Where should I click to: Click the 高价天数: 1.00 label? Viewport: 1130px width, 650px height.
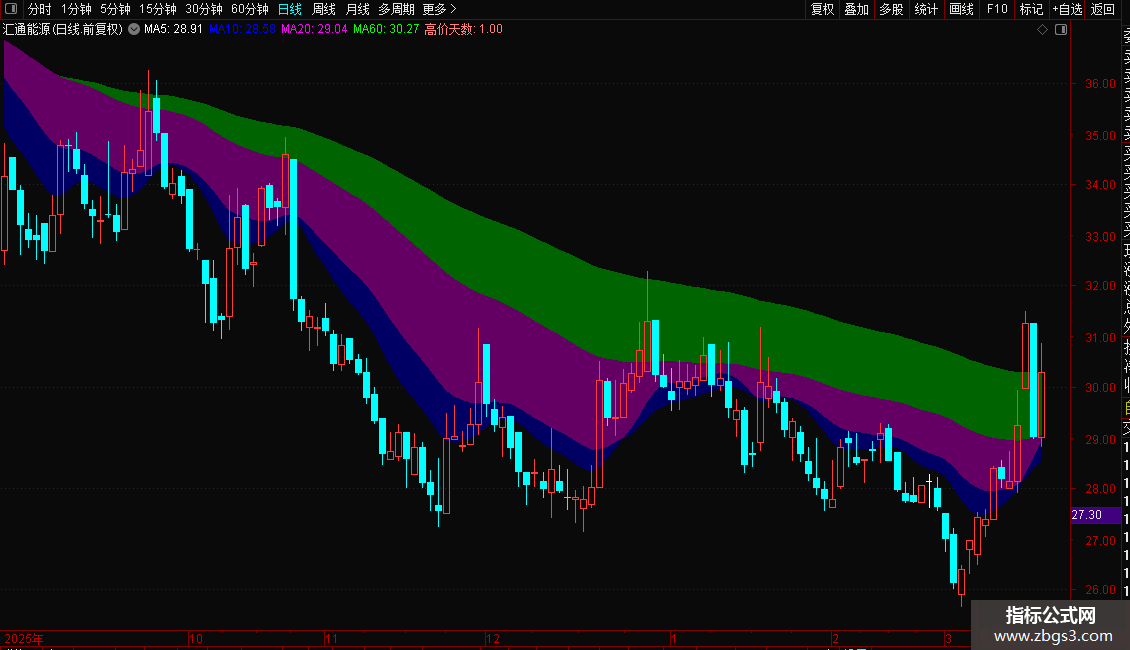[463, 30]
